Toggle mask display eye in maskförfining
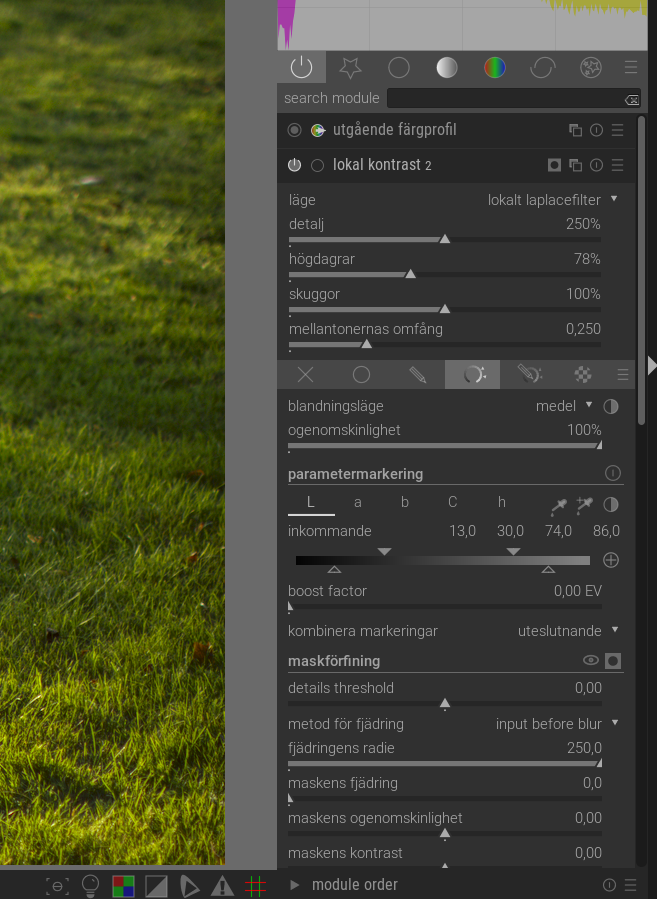Image resolution: width=657 pixels, height=899 pixels. (x=591, y=661)
